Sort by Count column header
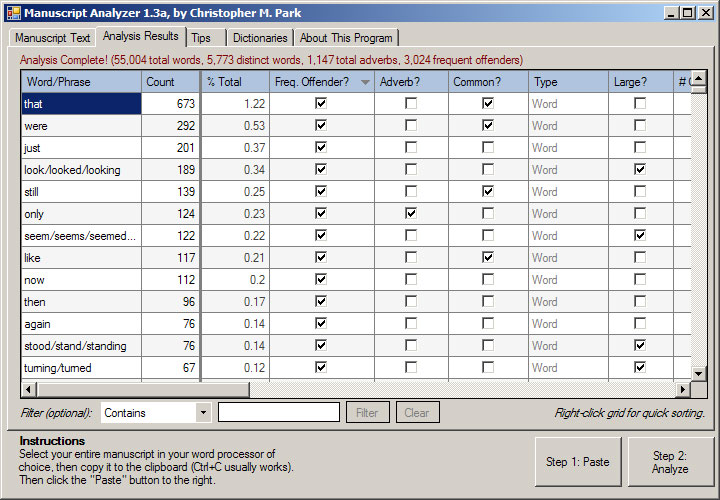The width and height of the screenshot is (720, 500). click(x=171, y=82)
